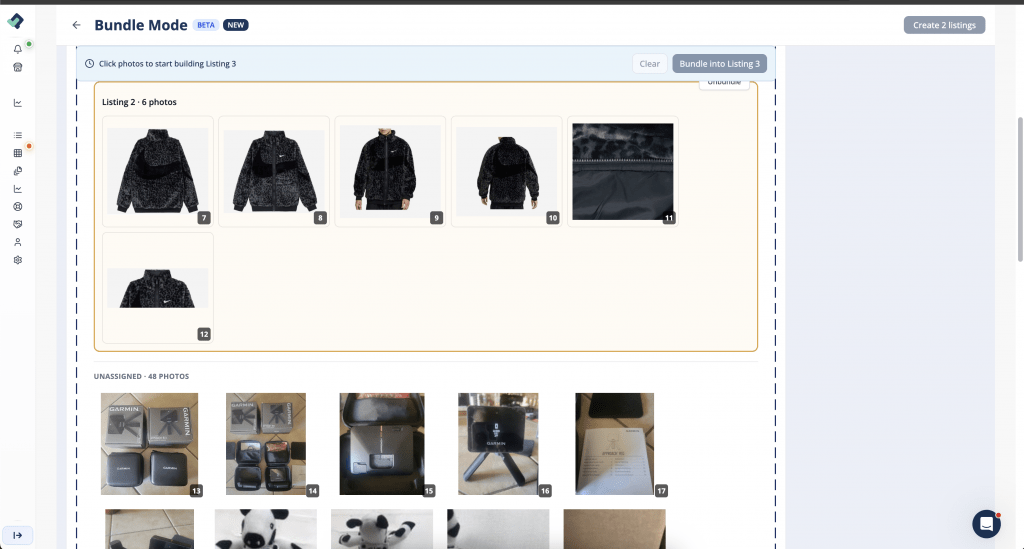Click the BETA badge

click(206, 25)
